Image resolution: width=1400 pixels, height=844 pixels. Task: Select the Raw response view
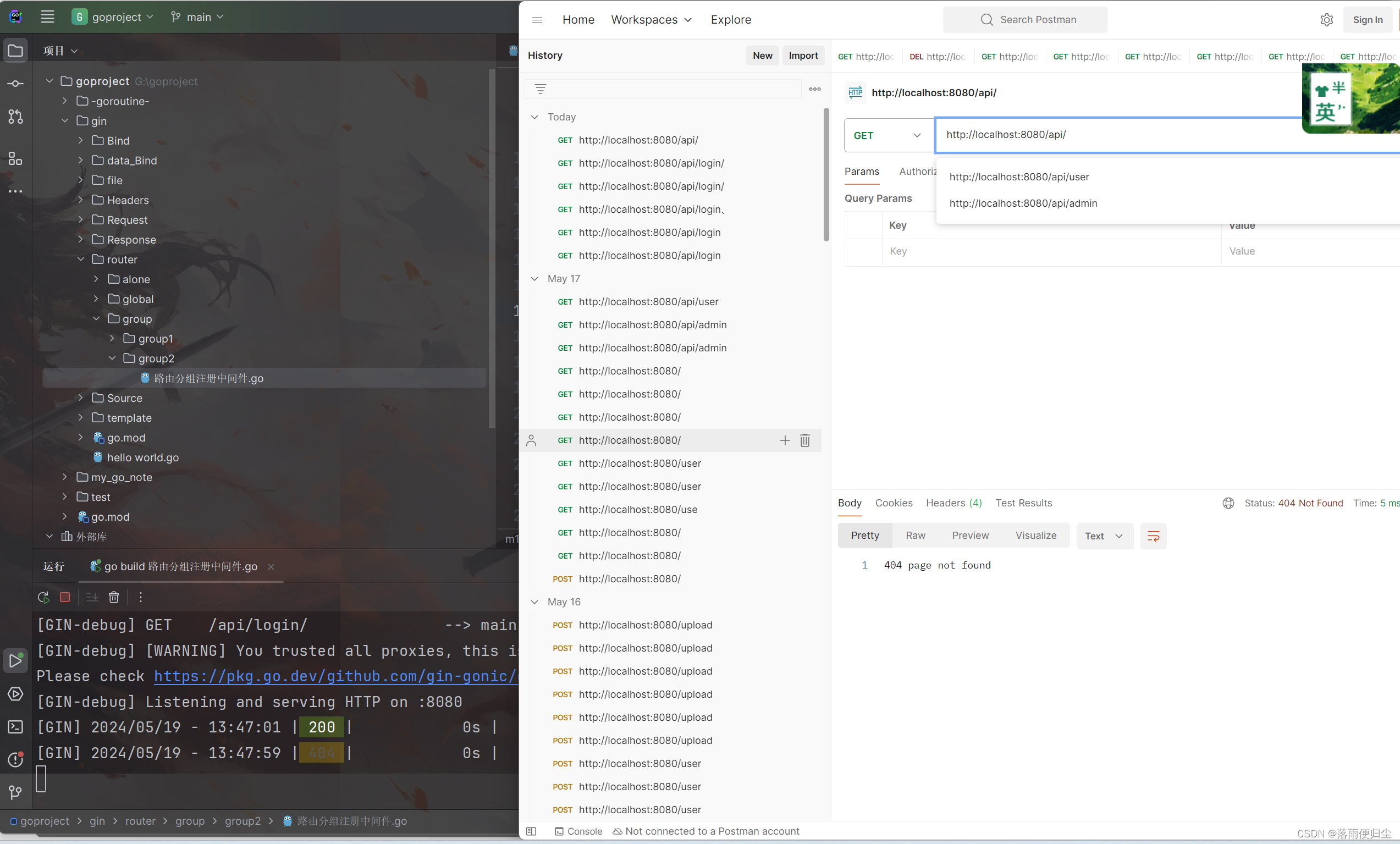coord(916,536)
